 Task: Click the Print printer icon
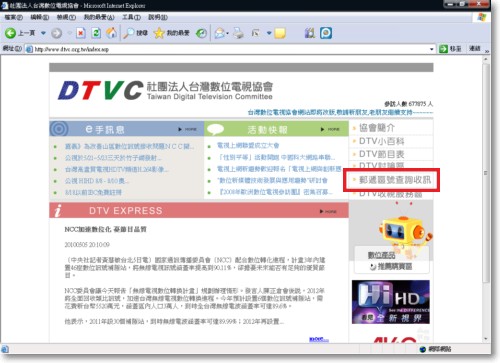click(x=238, y=33)
